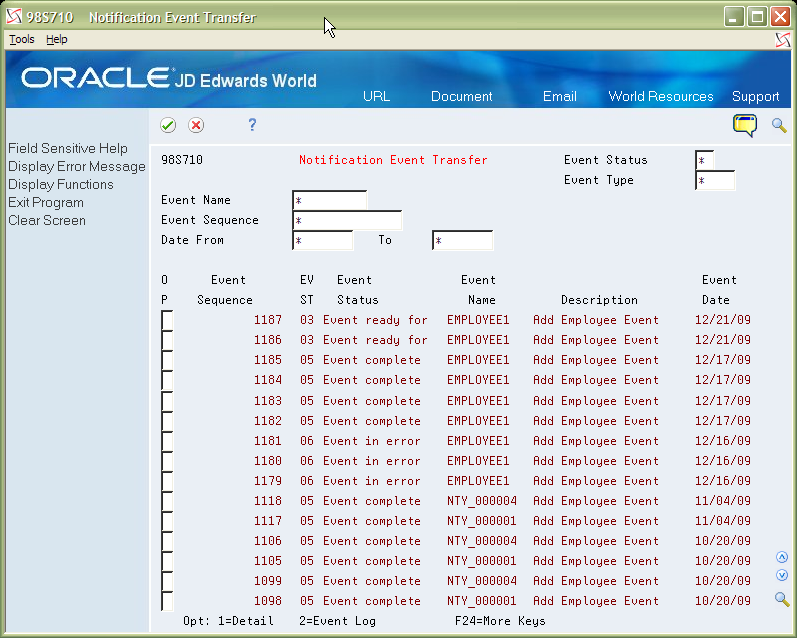Image resolution: width=797 pixels, height=638 pixels.
Task: Click the option field for sequence 1117
Action: (x=167, y=521)
